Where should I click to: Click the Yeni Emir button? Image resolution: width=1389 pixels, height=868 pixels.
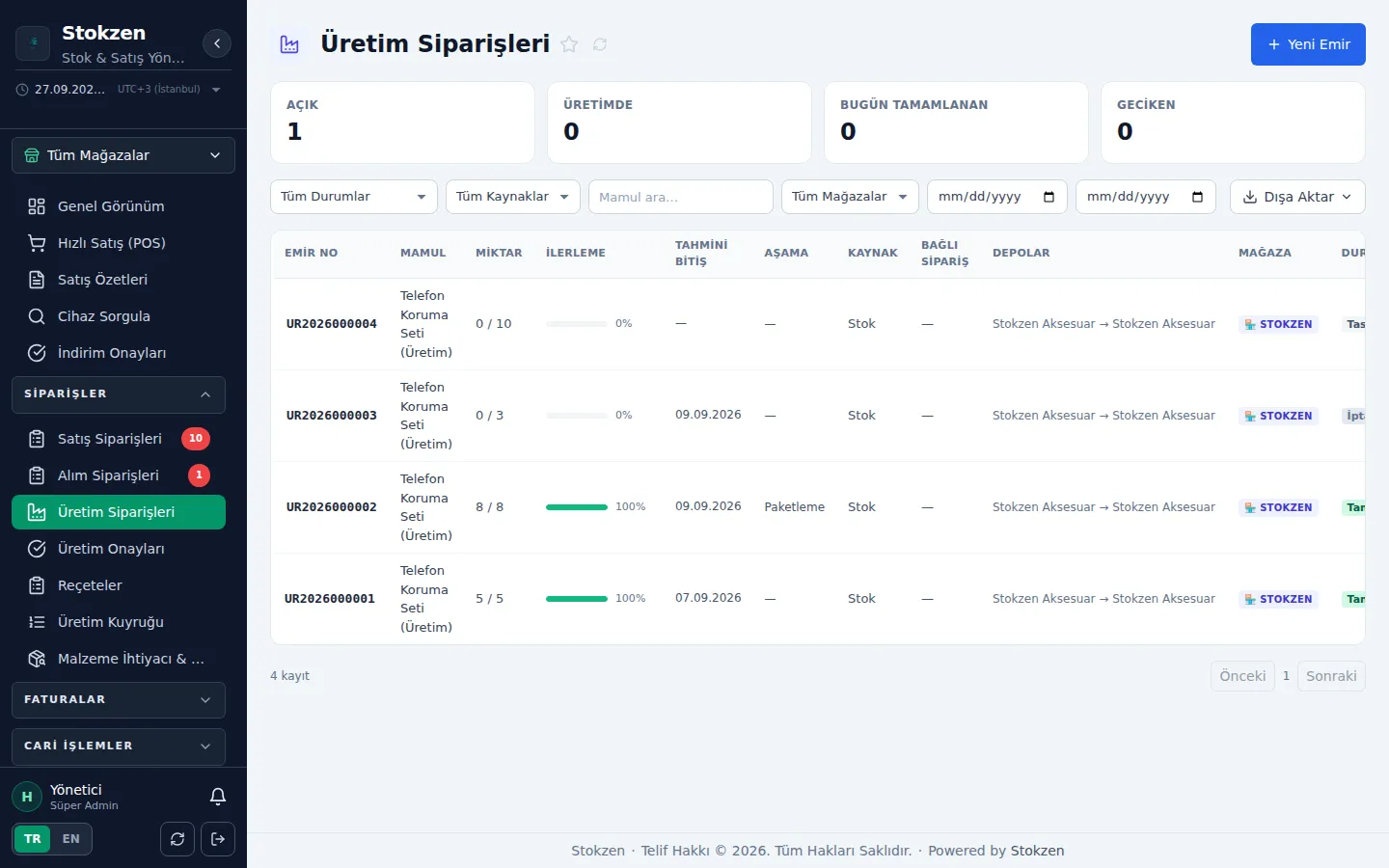(x=1308, y=44)
